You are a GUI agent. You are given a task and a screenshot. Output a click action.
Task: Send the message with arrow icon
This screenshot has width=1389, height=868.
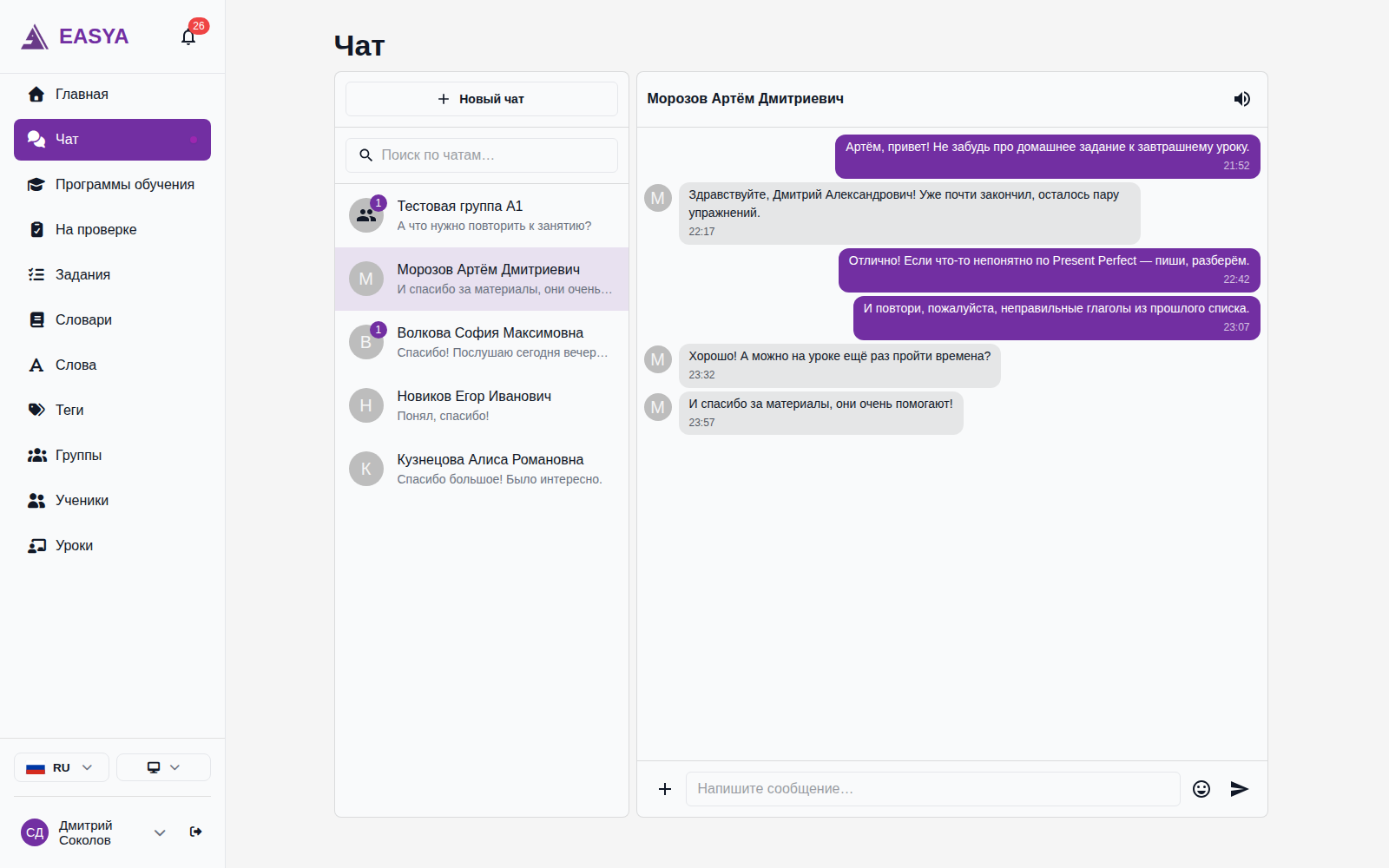point(1240,789)
